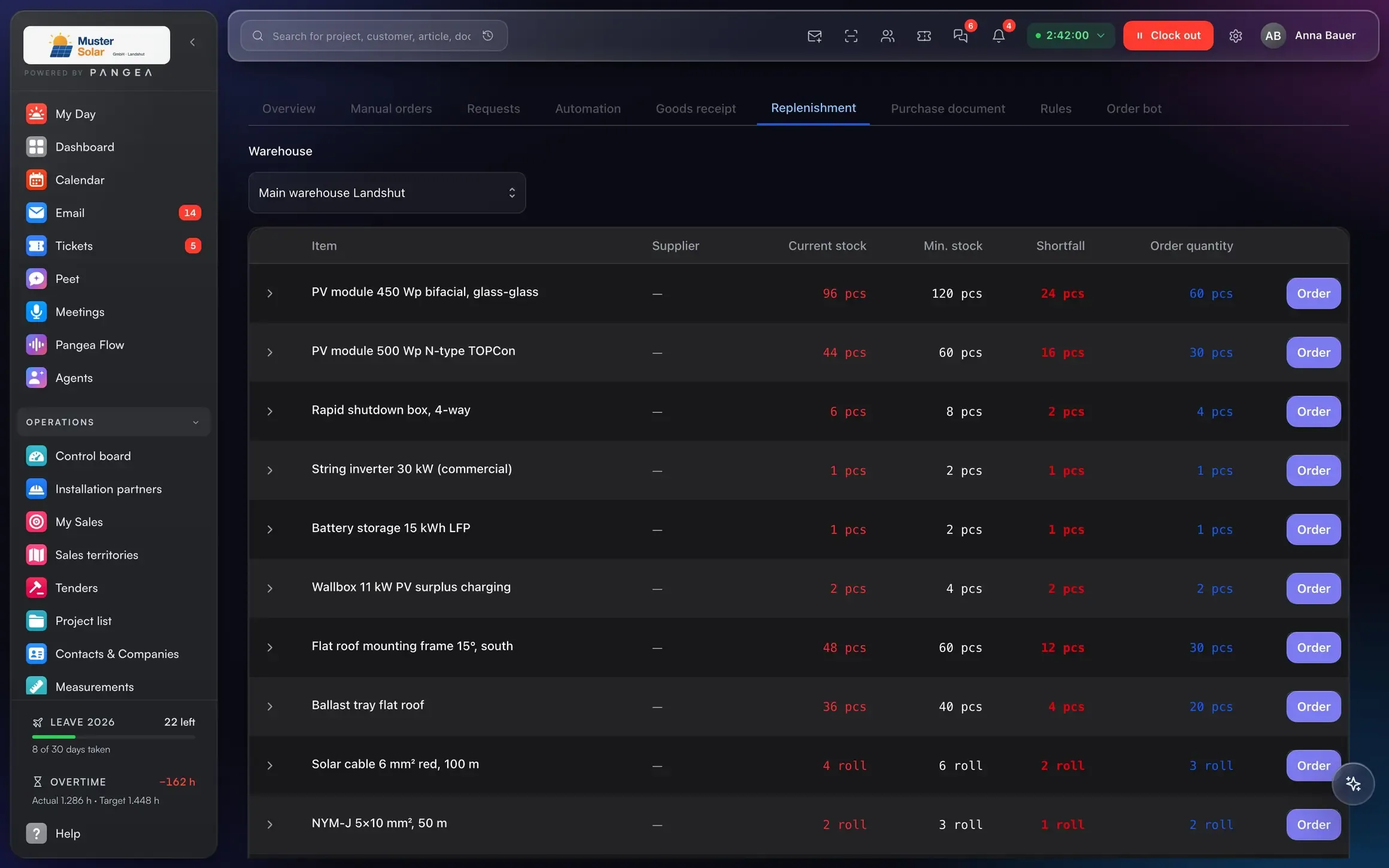Open the mail compose icon in top bar
This screenshot has width=1389, height=868.
814,36
